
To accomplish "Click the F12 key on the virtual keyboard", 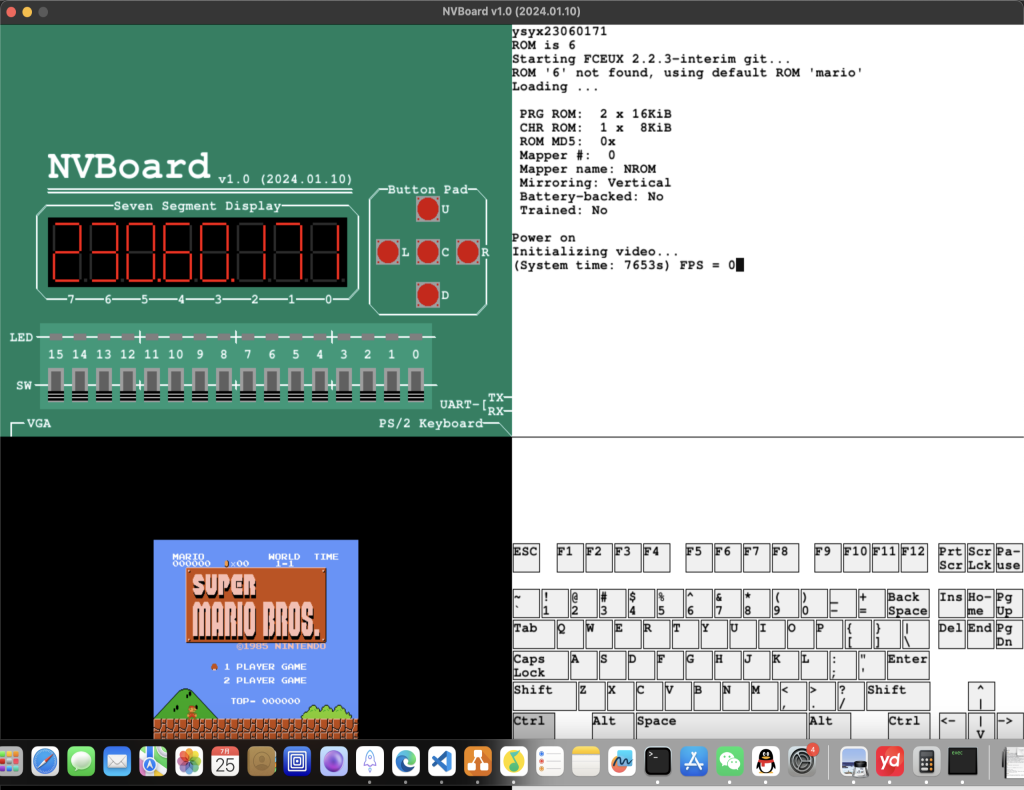I will (x=914, y=558).
